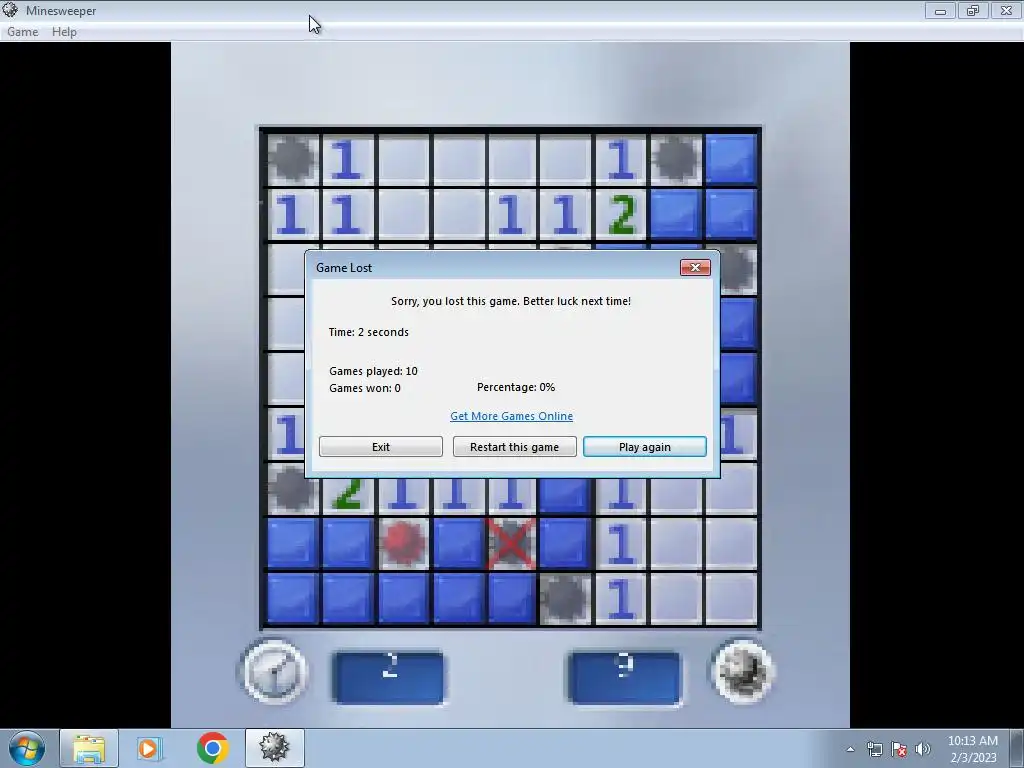The image size is (1024, 768).
Task: Minimize the Minesweeper window
Action: [940, 10]
